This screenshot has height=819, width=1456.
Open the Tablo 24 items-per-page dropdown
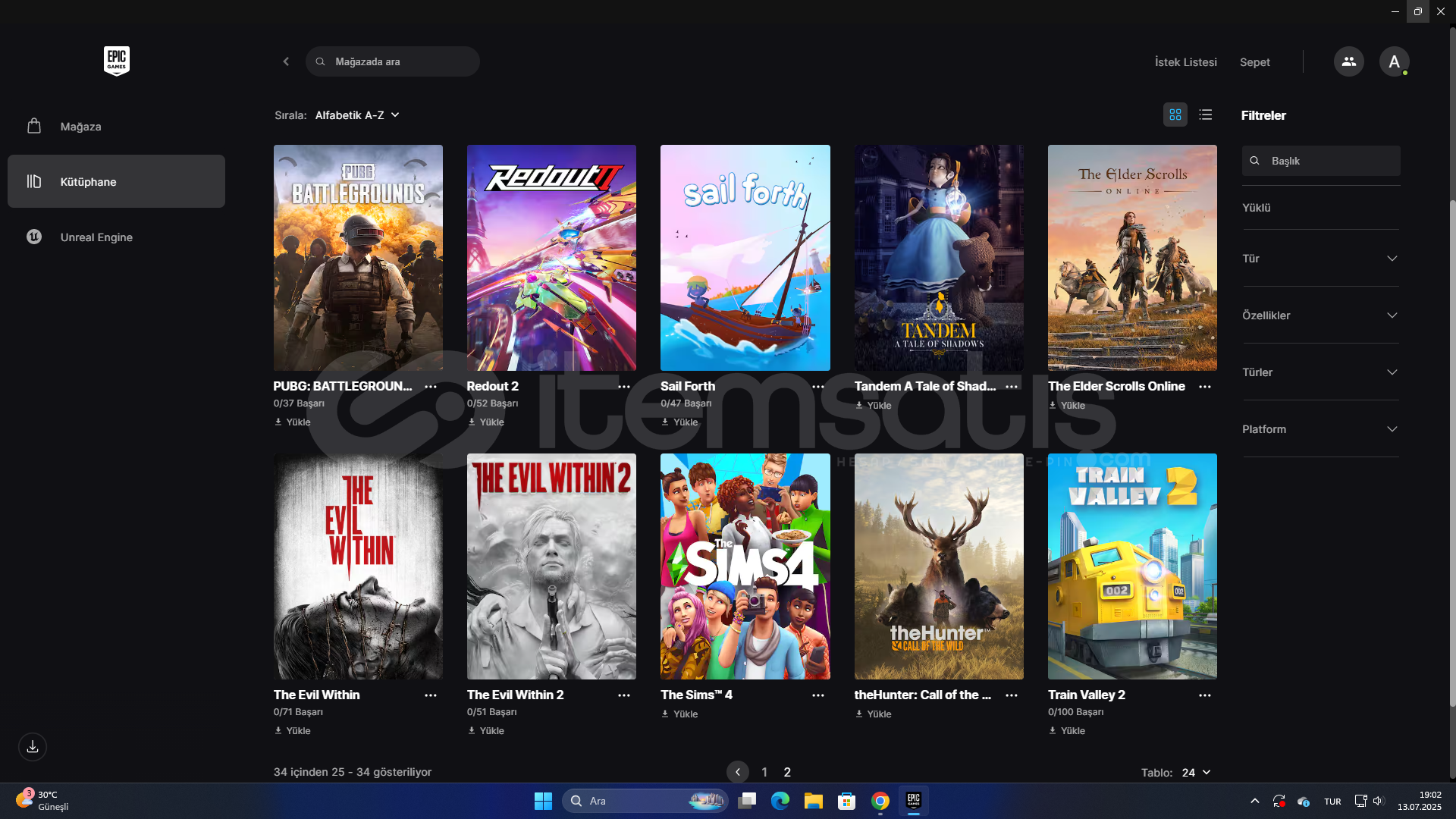[x=1196, y=773]
